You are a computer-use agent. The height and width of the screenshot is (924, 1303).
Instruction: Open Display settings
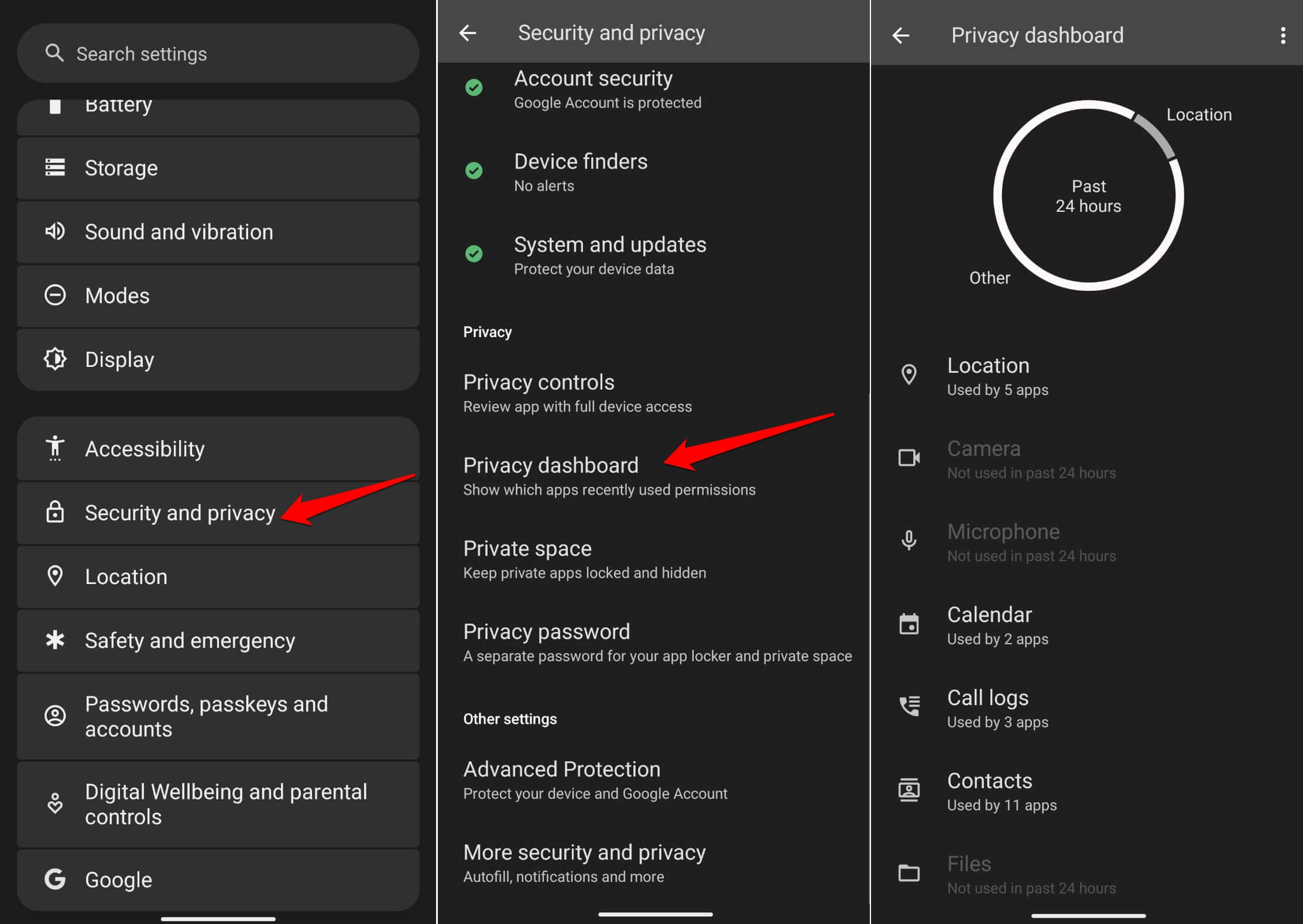tap(218, 359)
